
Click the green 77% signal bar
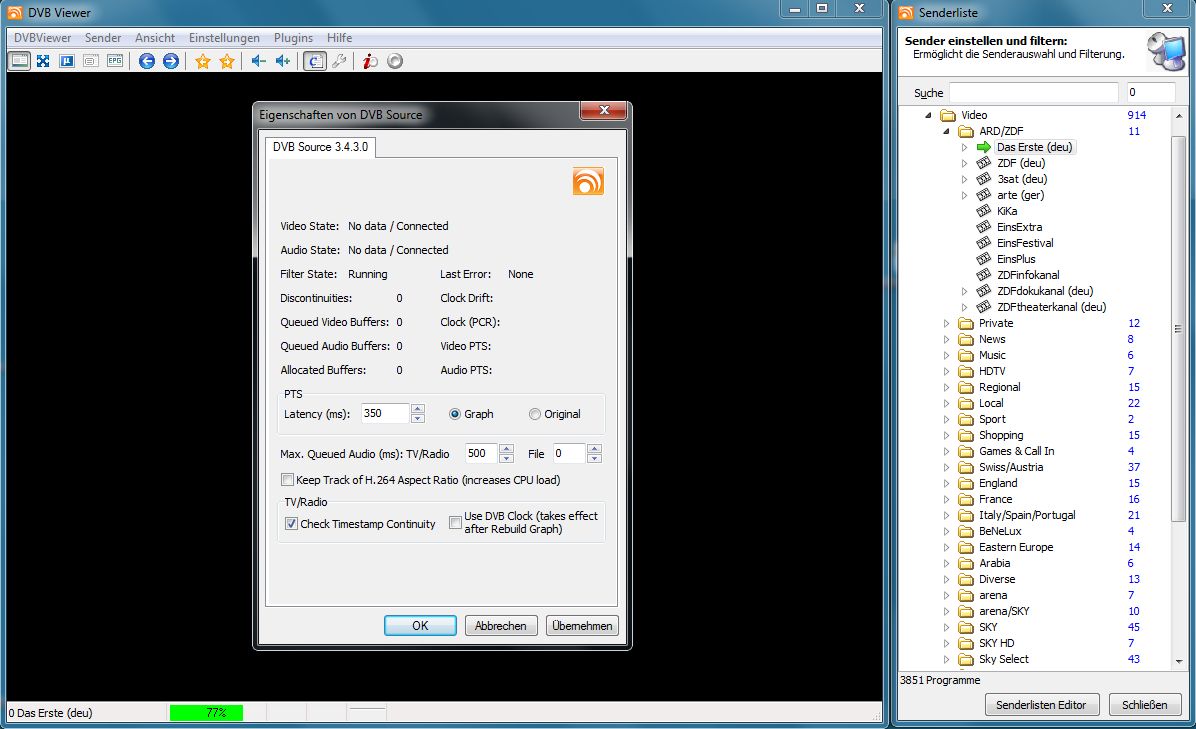point(206,713)
